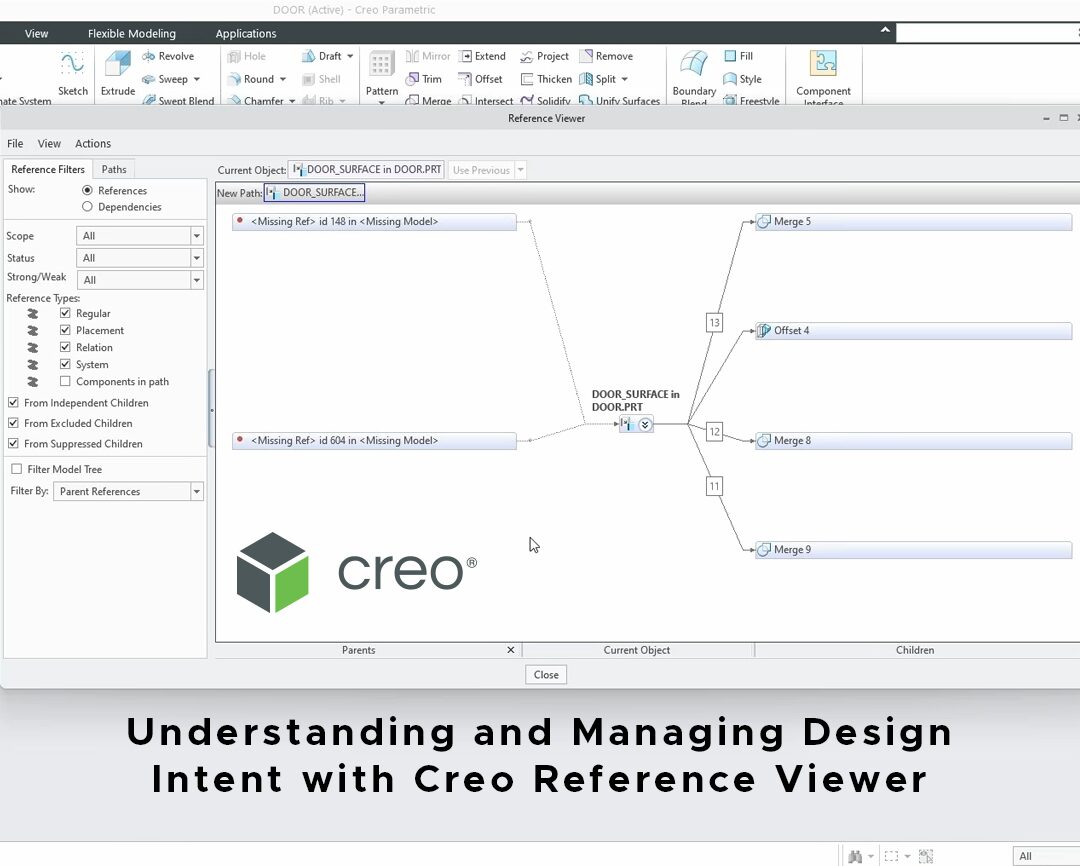Choose the Remove tool
1080x866 pixels.
[x=606, y=56]
